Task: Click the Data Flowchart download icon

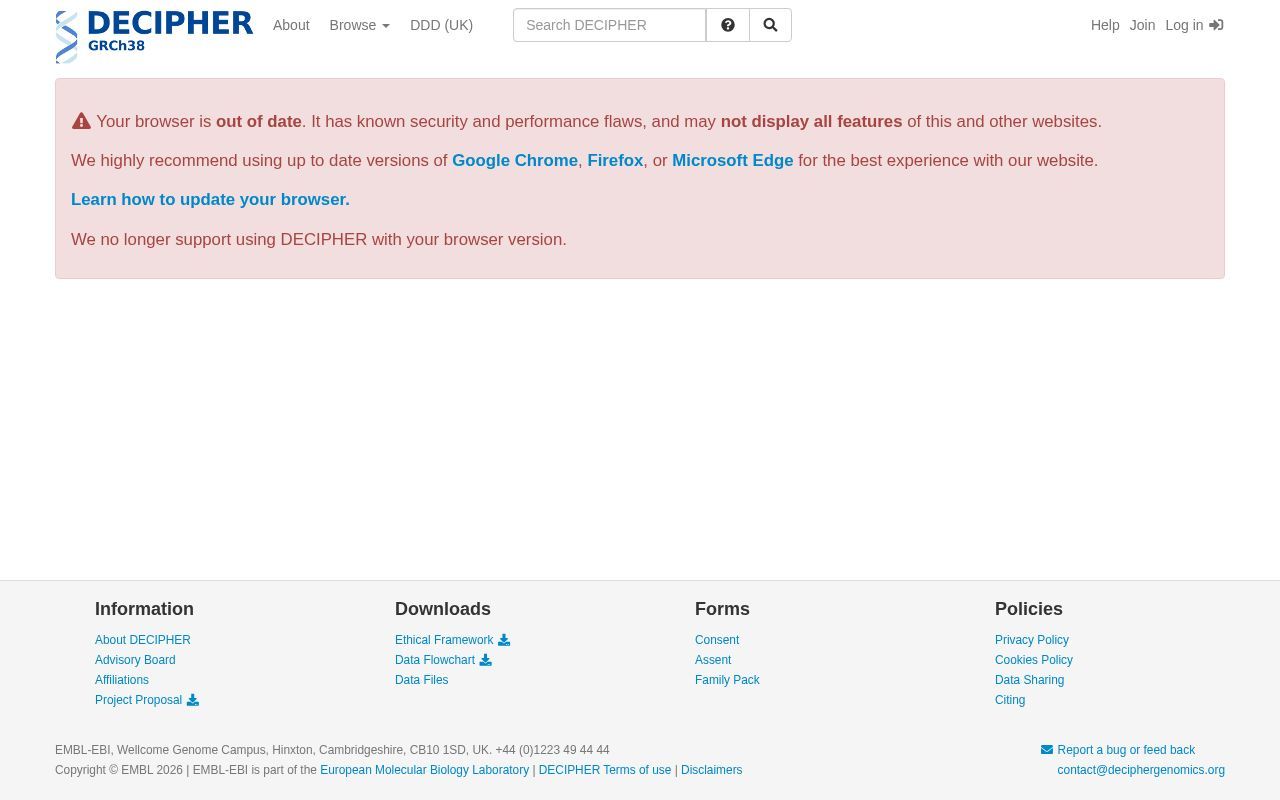Action: coord(485,660)
